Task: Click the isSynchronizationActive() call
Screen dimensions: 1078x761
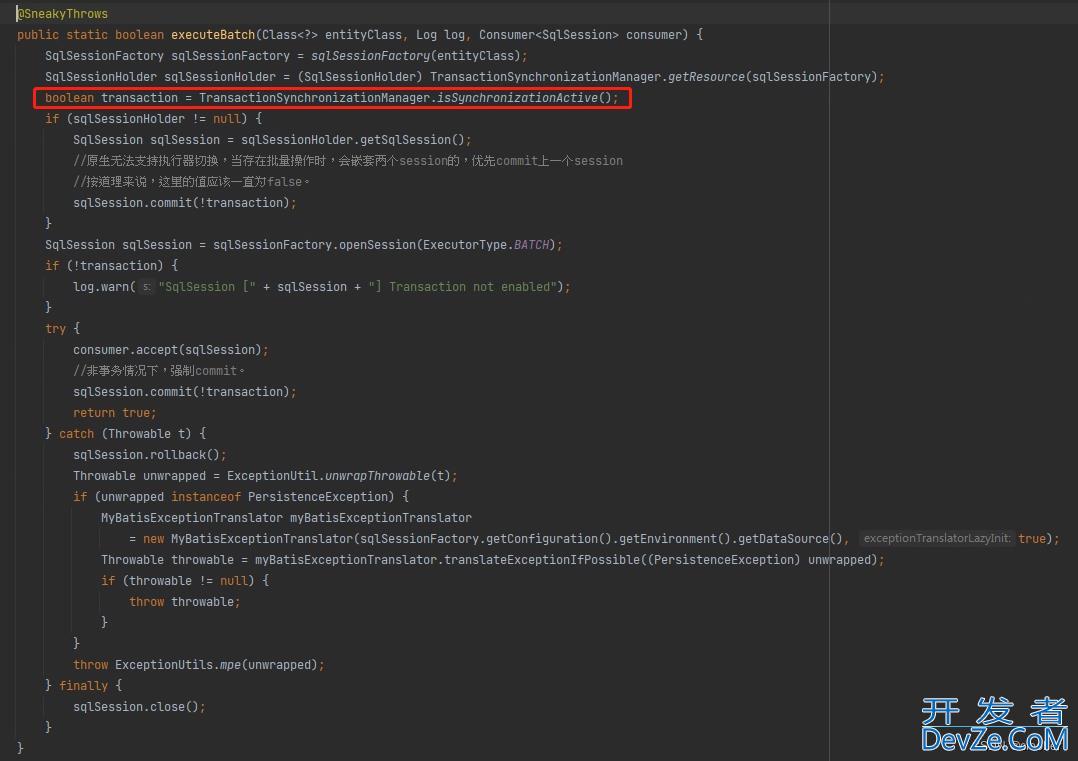Action: coord(525,98)
